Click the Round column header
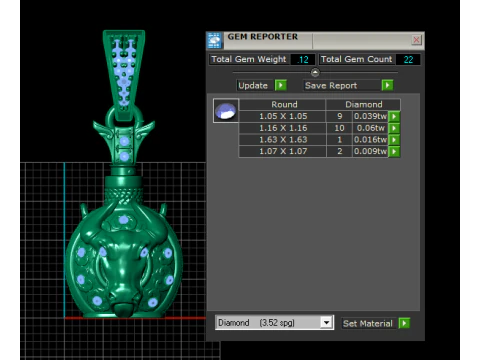This screenshot has height=360, width=480. tap(282, 104)
